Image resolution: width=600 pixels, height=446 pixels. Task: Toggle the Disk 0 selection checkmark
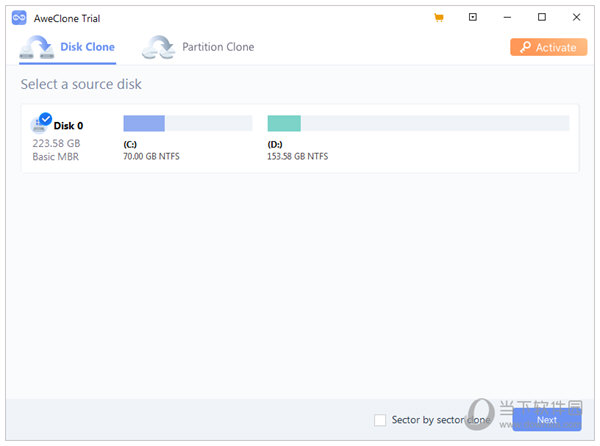click(46, 119)
